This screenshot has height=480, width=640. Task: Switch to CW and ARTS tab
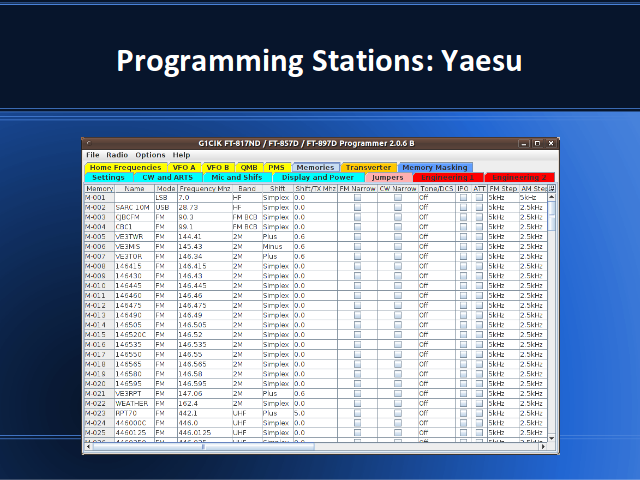pyautogui.click(x=168, y=178)
